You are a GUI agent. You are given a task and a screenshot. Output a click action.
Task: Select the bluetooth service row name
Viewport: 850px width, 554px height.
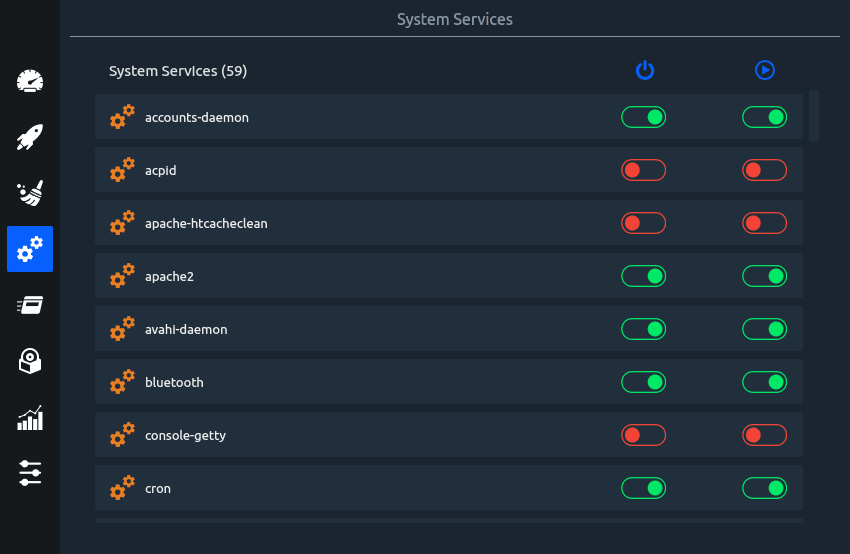[x=174, y=383]
